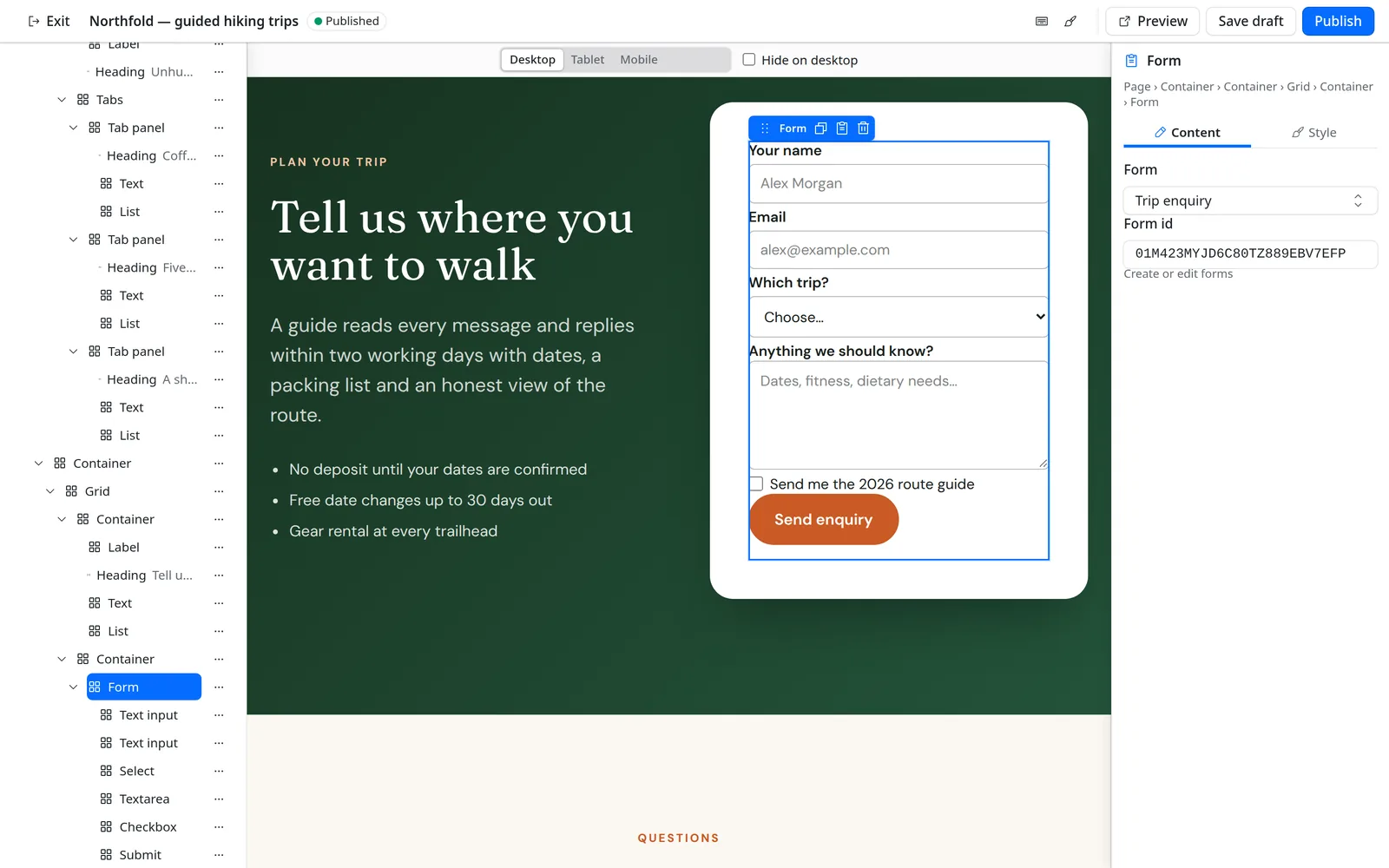The width and height of the screenshot is (1389, 868).
Task: Open the theme brush icon in top bar
Action: pyautogui.click(x=1070, y=21)
